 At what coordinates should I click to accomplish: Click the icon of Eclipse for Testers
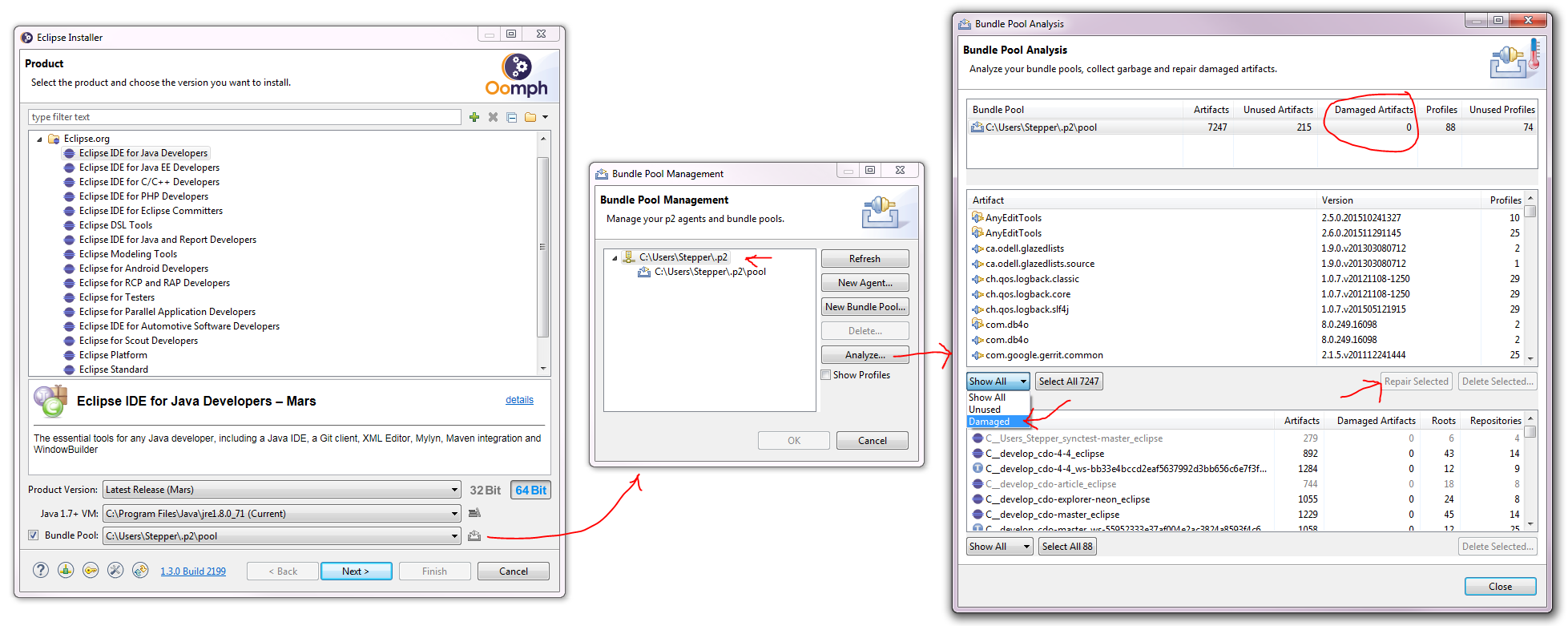tap(70, 297)
